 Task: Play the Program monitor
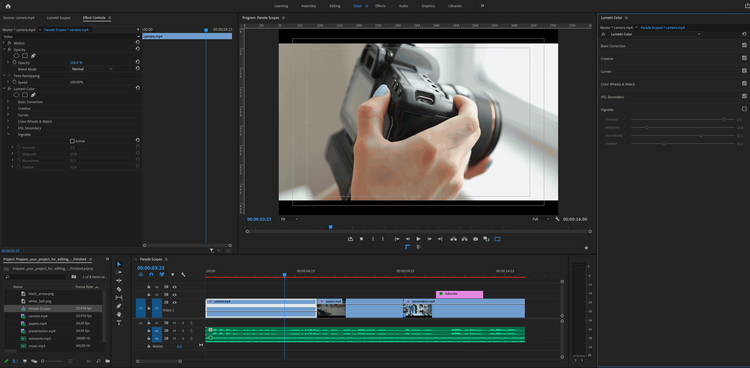(419, 239)
